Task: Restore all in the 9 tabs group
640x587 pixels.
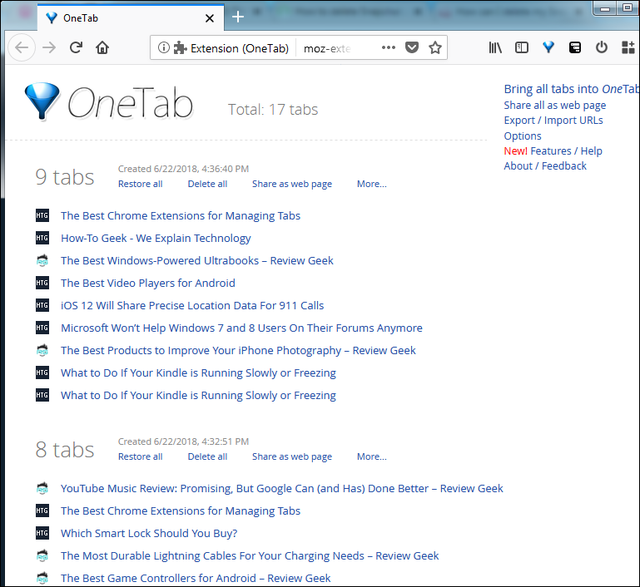Action: click(140, 184)
